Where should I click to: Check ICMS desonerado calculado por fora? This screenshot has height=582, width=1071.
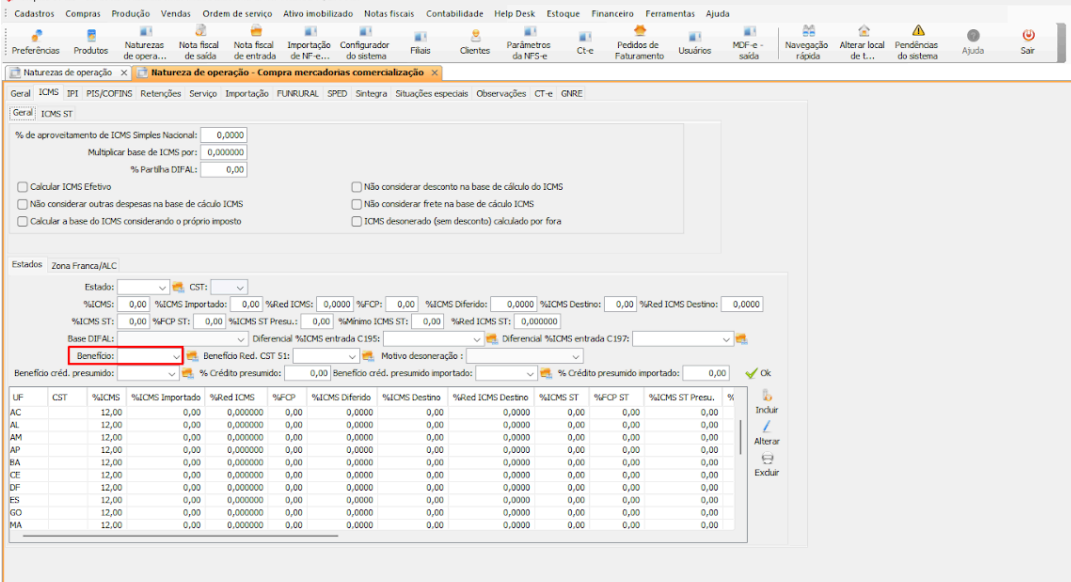[x=357, y=221]
